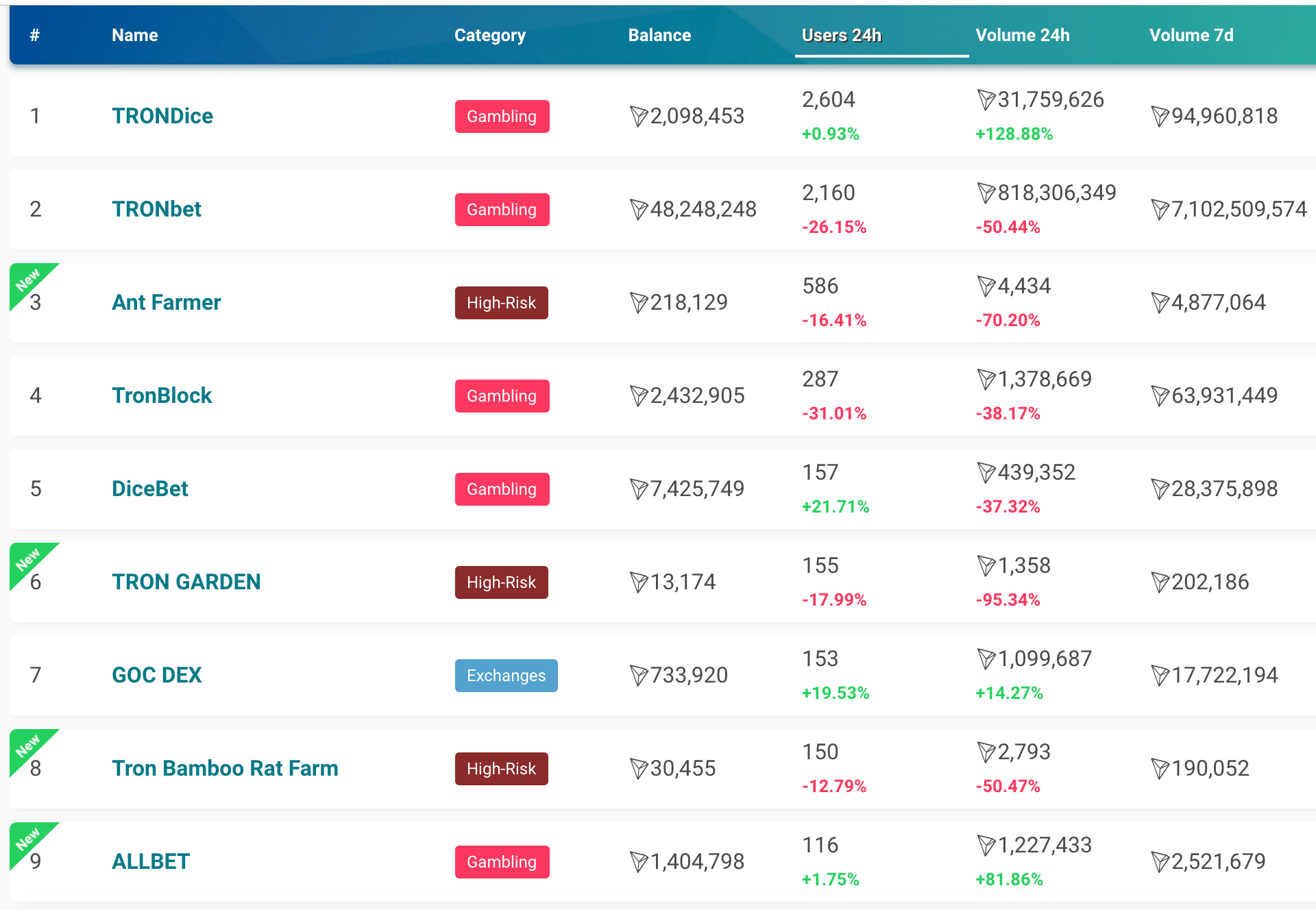Click TRX icon beside TRONbet 24h volume
The image size is (1316, 910).
(986, 193)
